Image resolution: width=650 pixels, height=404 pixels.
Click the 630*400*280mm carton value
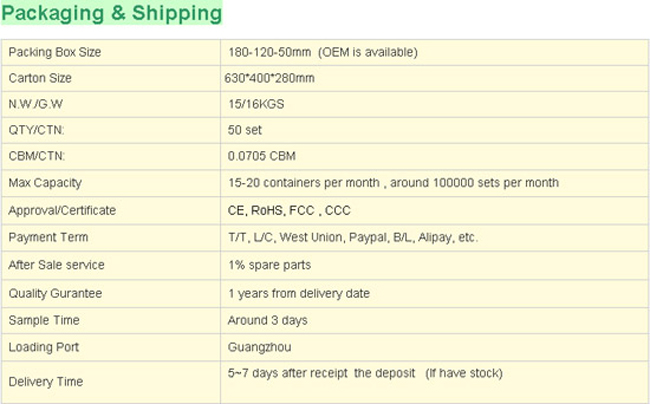269,78
